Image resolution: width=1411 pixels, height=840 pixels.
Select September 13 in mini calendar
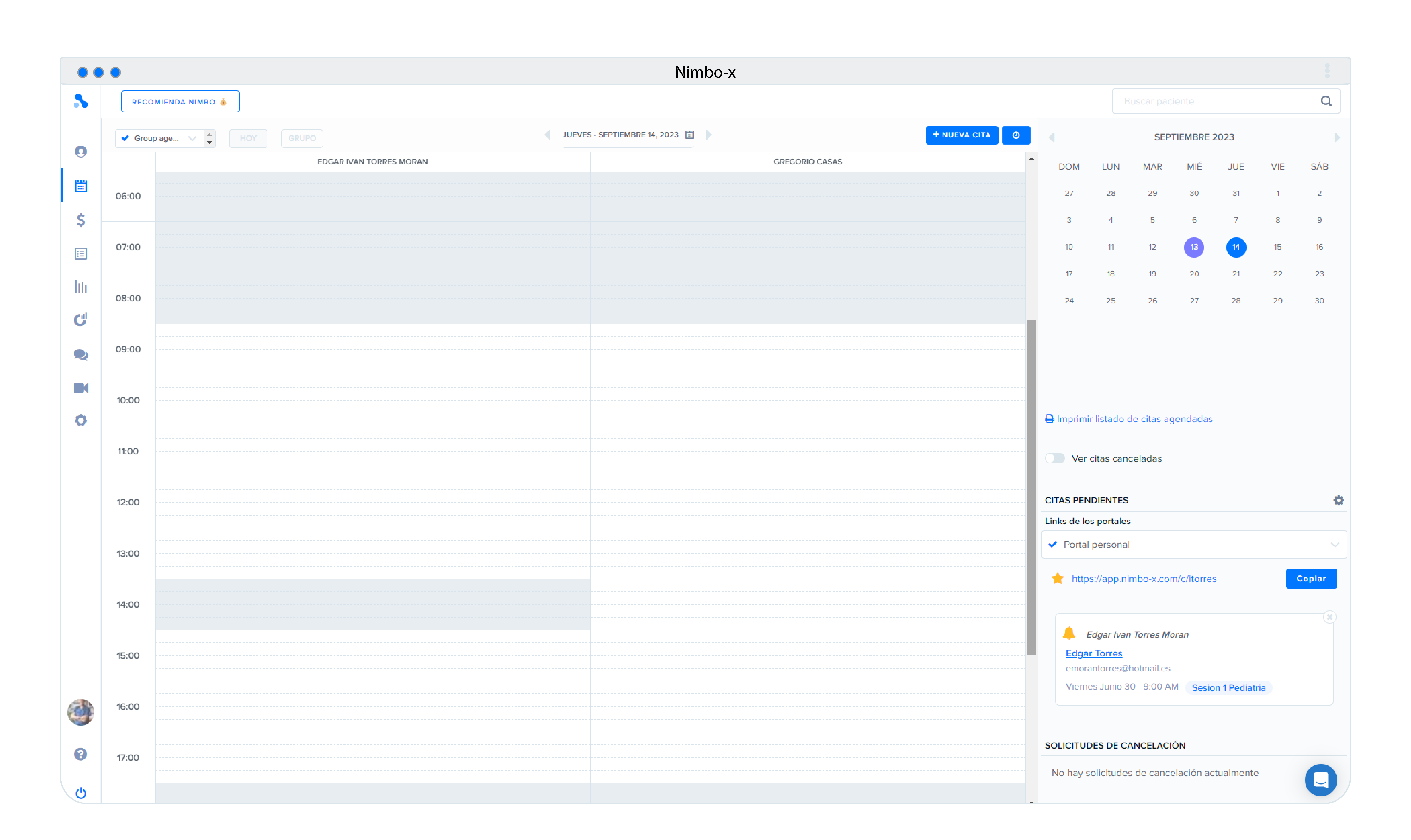(x=1194, y=247)
